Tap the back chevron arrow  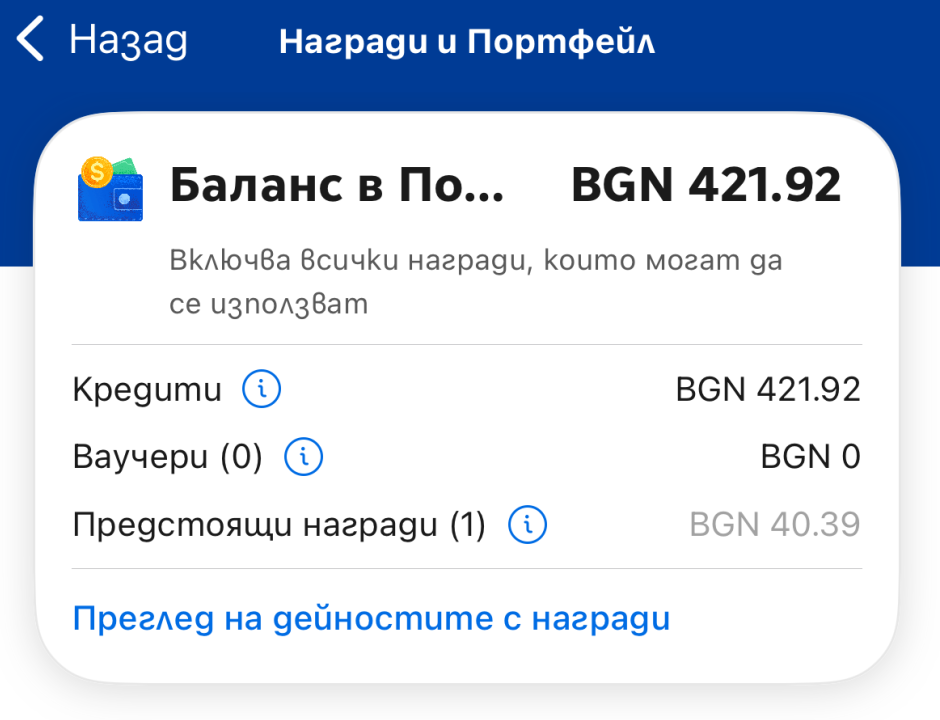(31, 42)
